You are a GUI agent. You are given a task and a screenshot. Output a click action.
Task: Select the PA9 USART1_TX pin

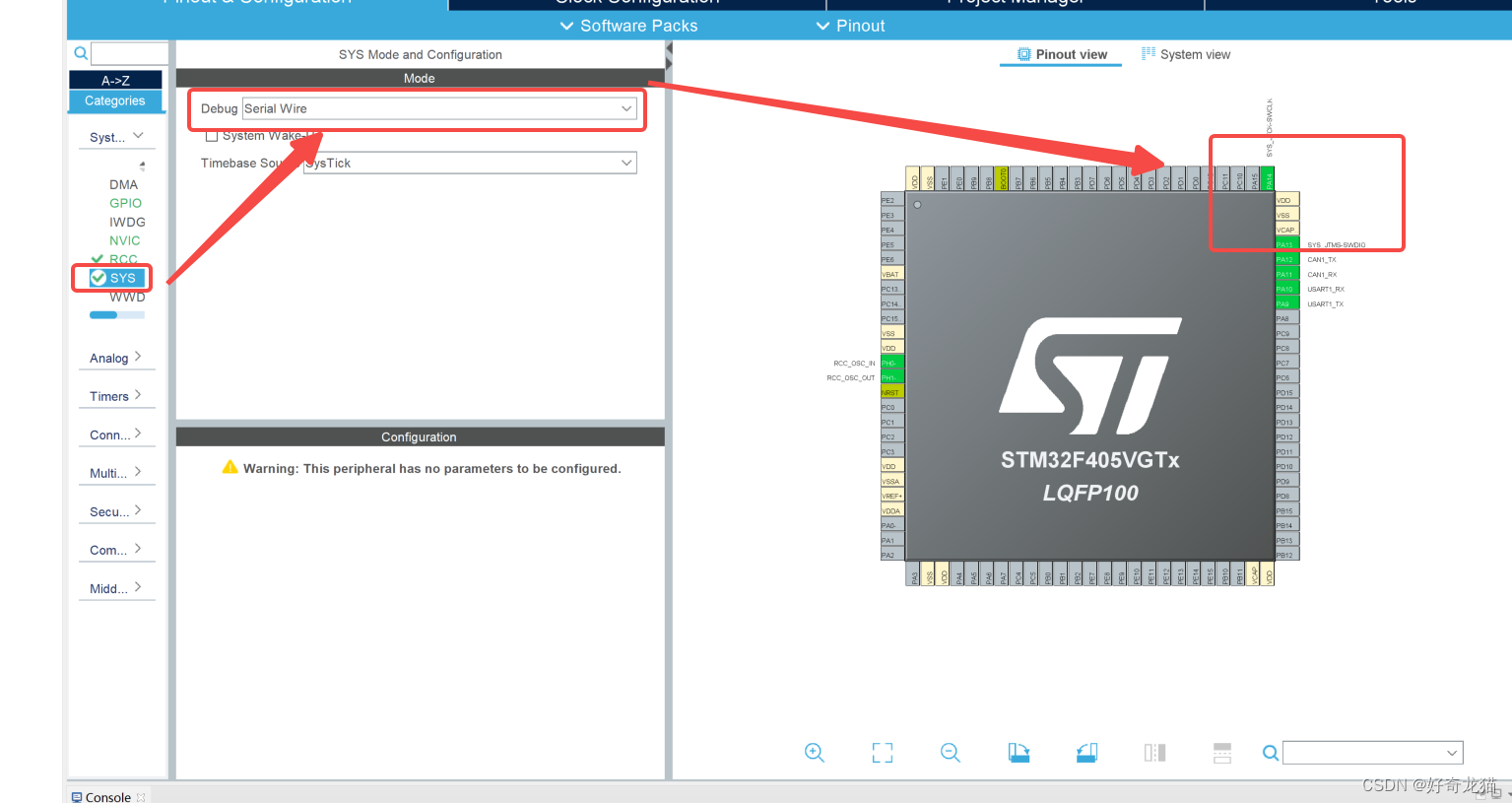coord(1286,303)
